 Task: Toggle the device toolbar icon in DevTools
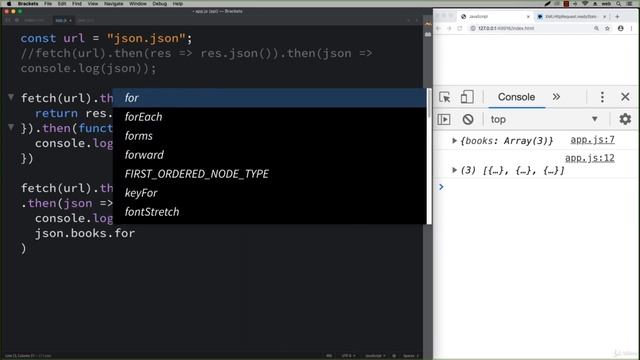click(467, 97)
